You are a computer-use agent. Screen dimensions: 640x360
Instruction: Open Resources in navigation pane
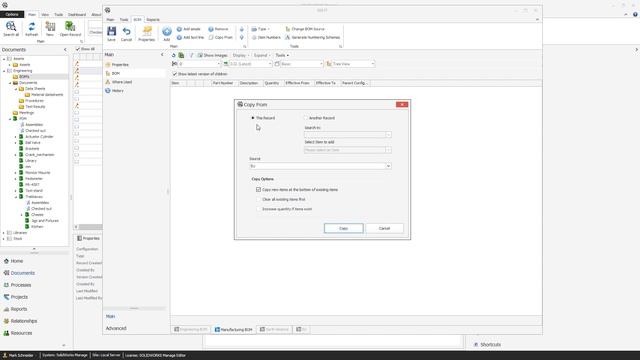18,333
